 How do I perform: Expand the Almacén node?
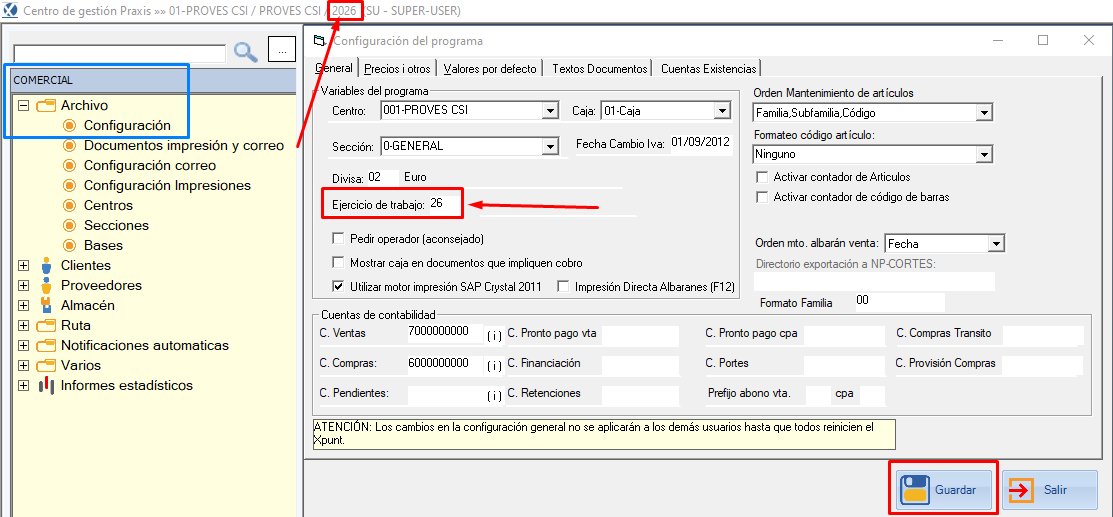point(23,305)
